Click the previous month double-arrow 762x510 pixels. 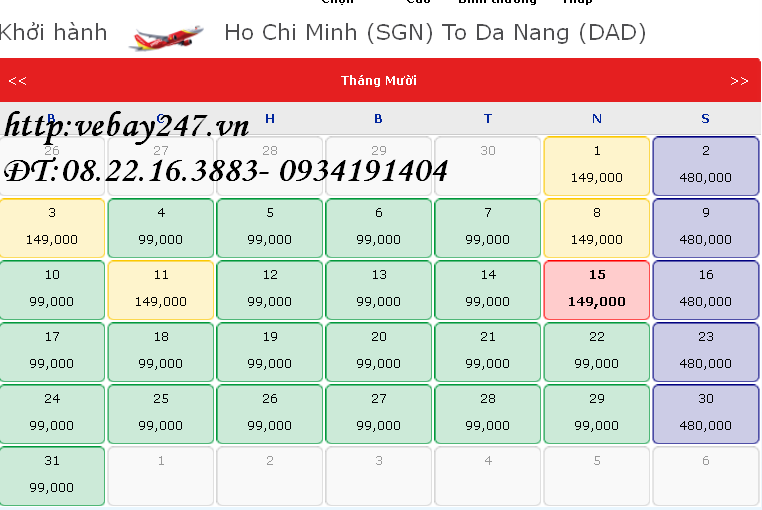(18, 81)
